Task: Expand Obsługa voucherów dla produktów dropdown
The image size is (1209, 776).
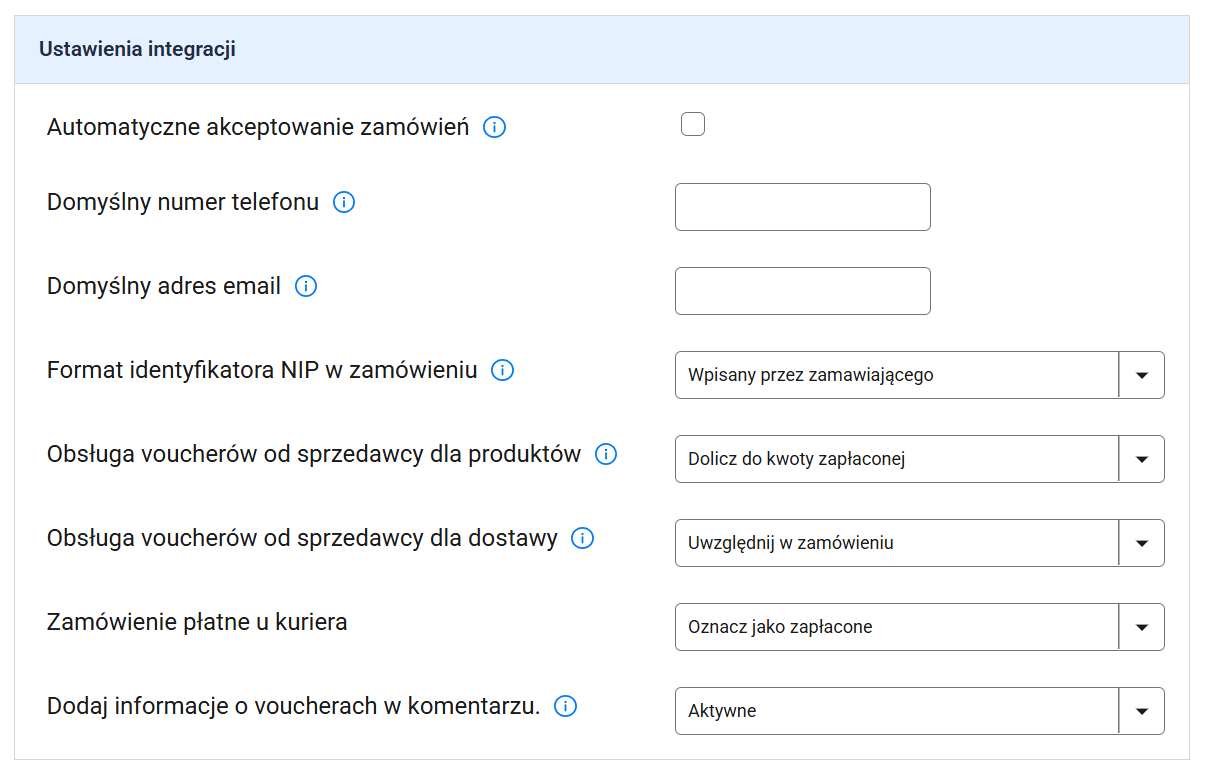Action: [1141, 459]
